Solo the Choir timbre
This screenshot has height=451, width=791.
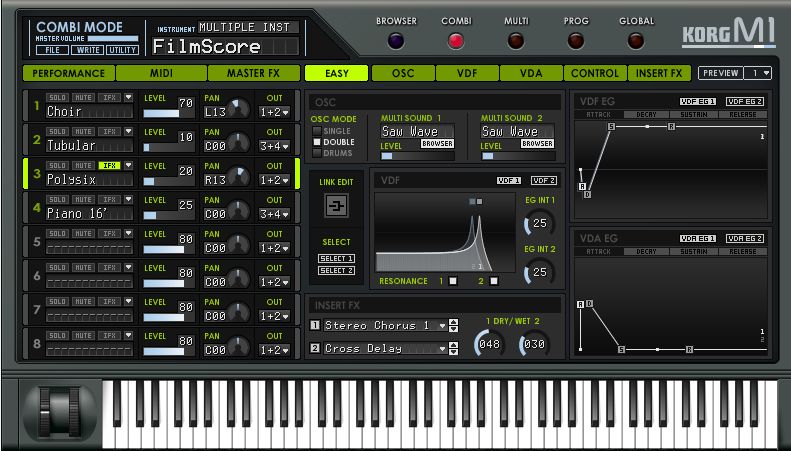[x=57, y=97]
